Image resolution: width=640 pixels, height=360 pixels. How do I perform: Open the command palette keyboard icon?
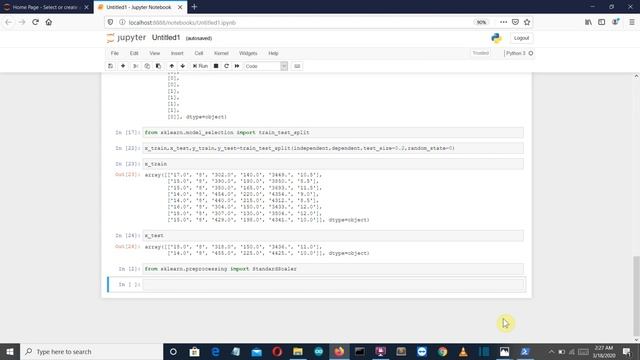coord(297,66)
